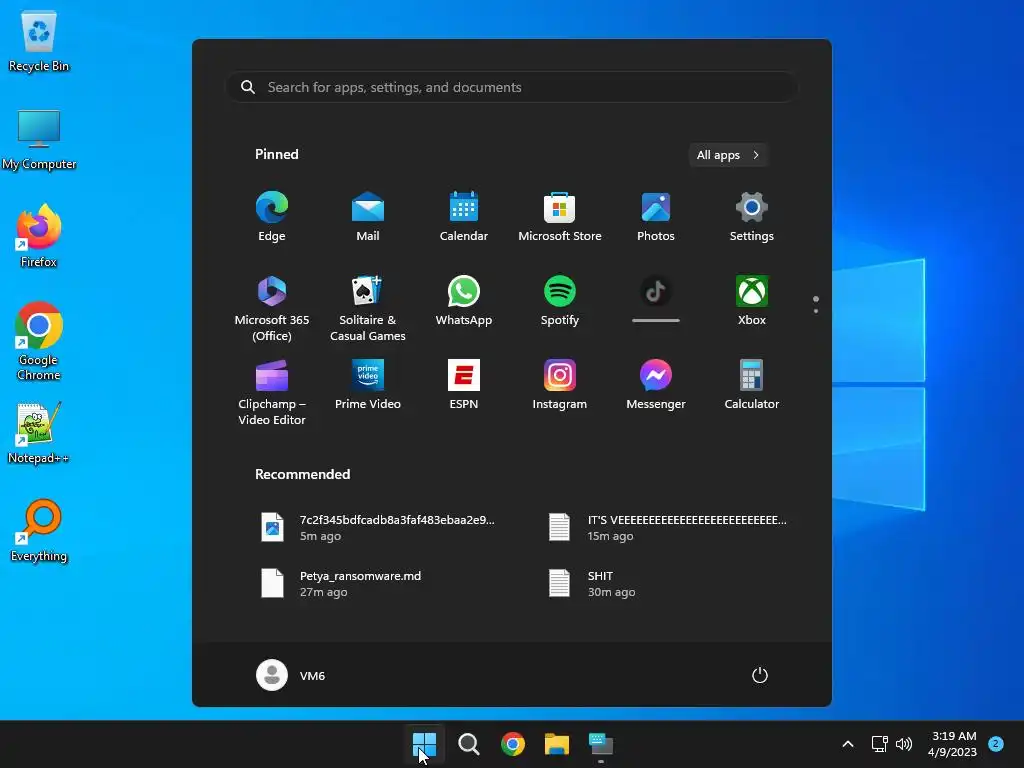Viewport: 1024px width, 768px height.
Task: Click All apps button
Action: [728, 155]
